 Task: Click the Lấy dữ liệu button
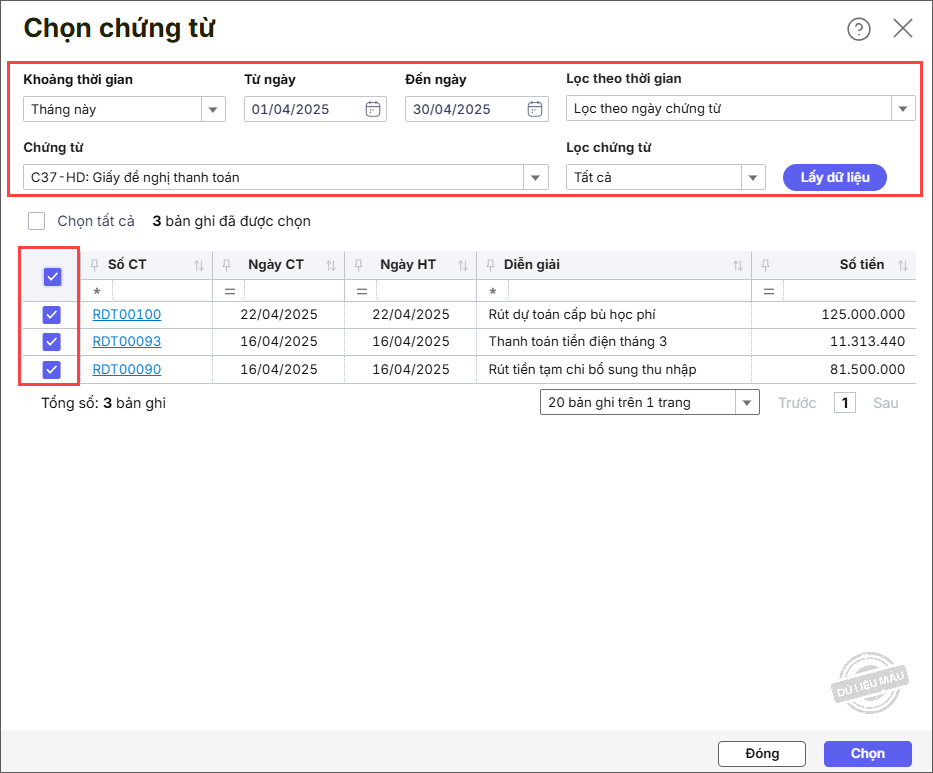click(x=834, y=178)
